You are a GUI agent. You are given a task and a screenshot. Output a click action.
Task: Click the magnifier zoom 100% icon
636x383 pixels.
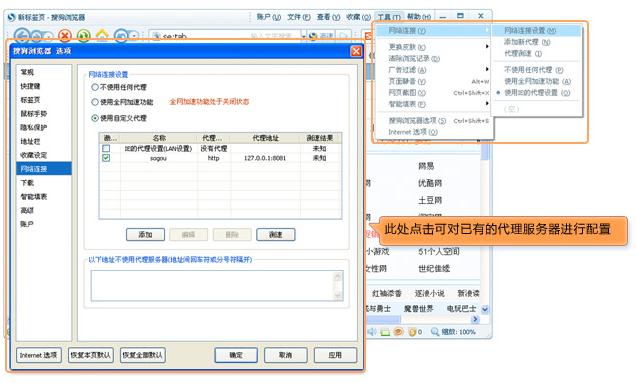(x=435, y=332)
